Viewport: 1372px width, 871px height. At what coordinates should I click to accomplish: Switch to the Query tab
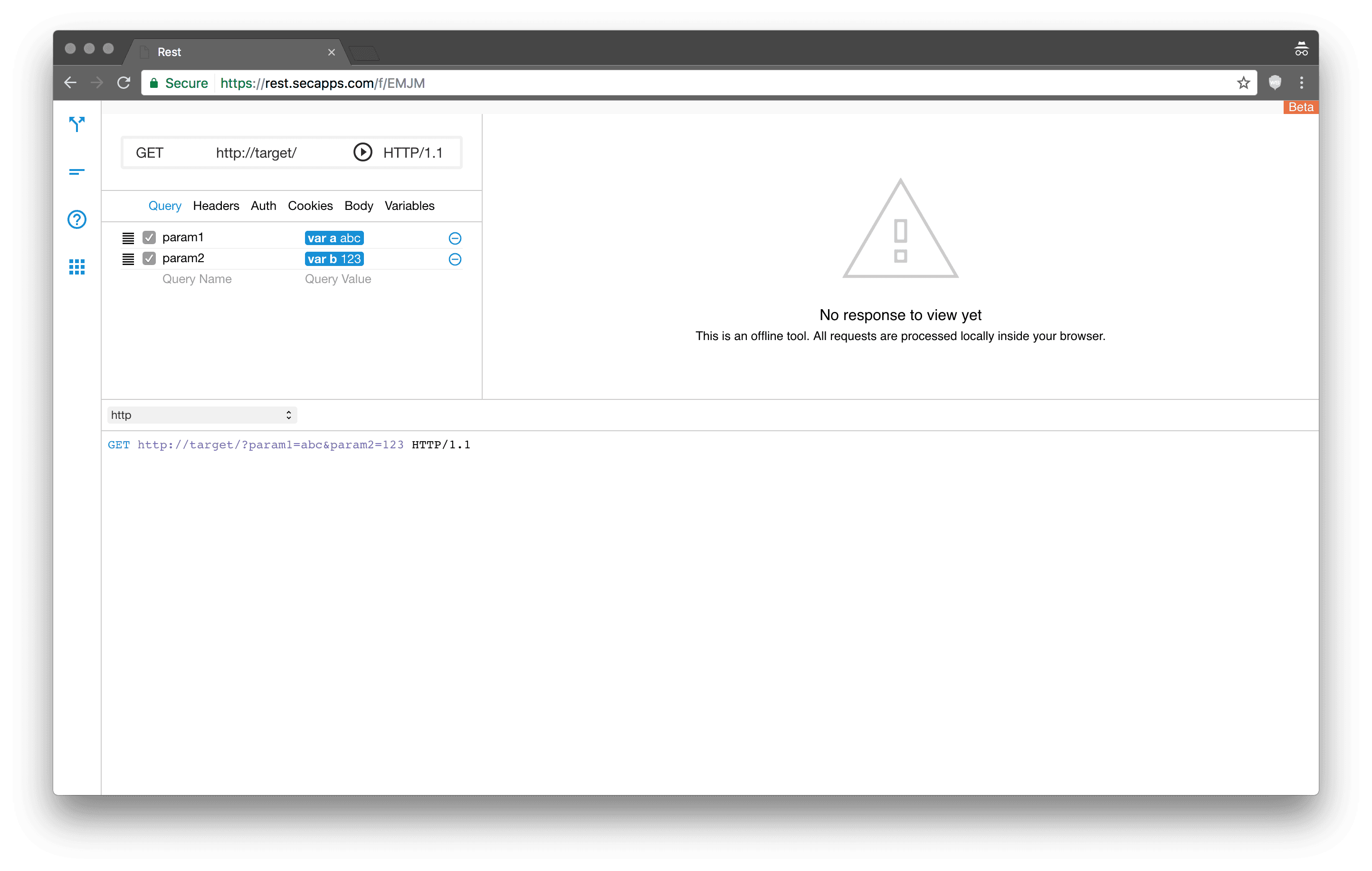tap(165, 206)
